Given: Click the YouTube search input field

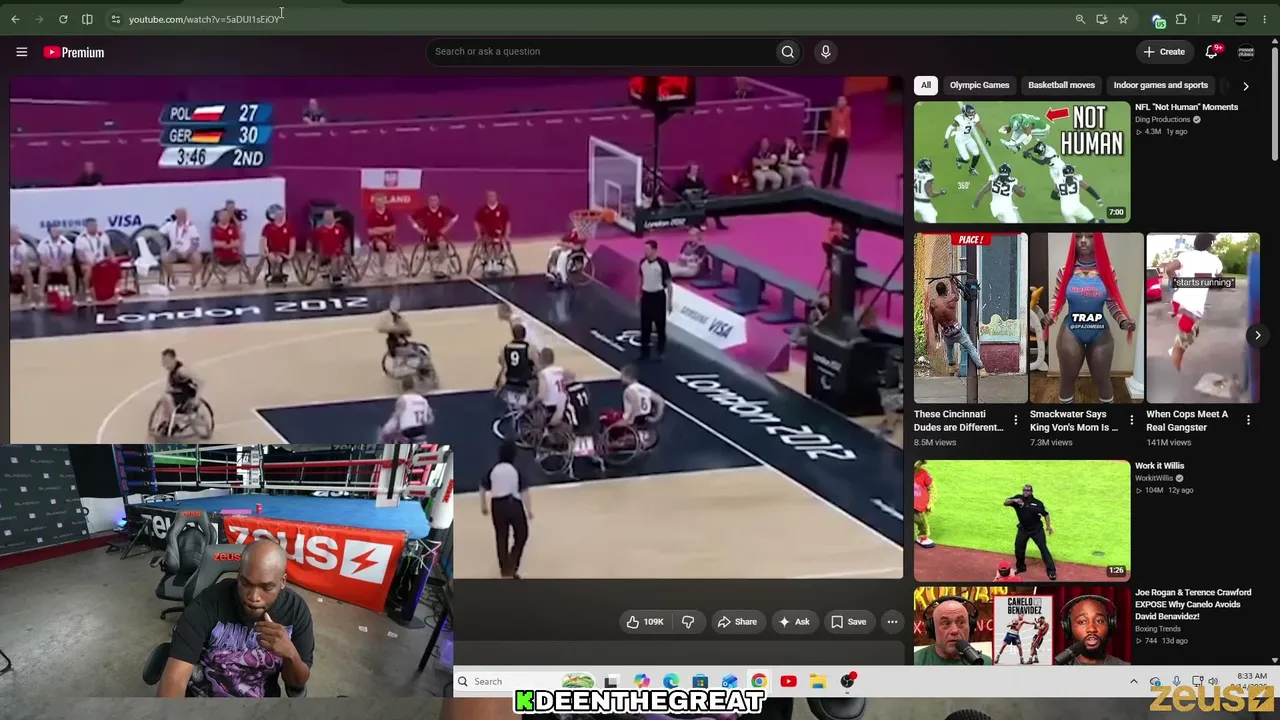Looking at the screenshot, I should tap(600, 52).
